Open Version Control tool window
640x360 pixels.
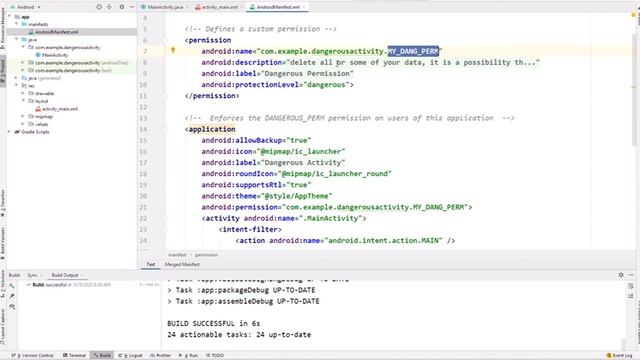click(34, 356)
